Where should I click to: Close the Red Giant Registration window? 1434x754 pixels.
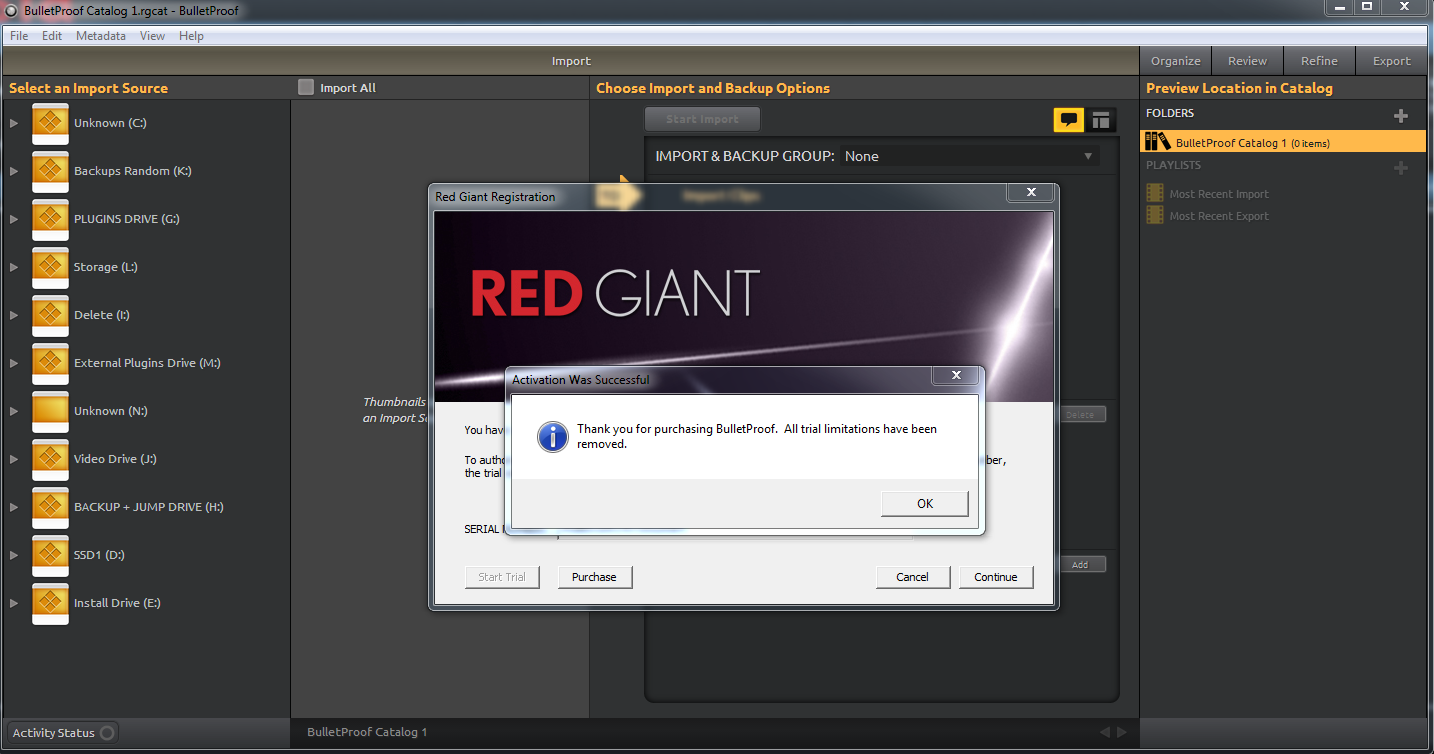tap(1031, 192)
